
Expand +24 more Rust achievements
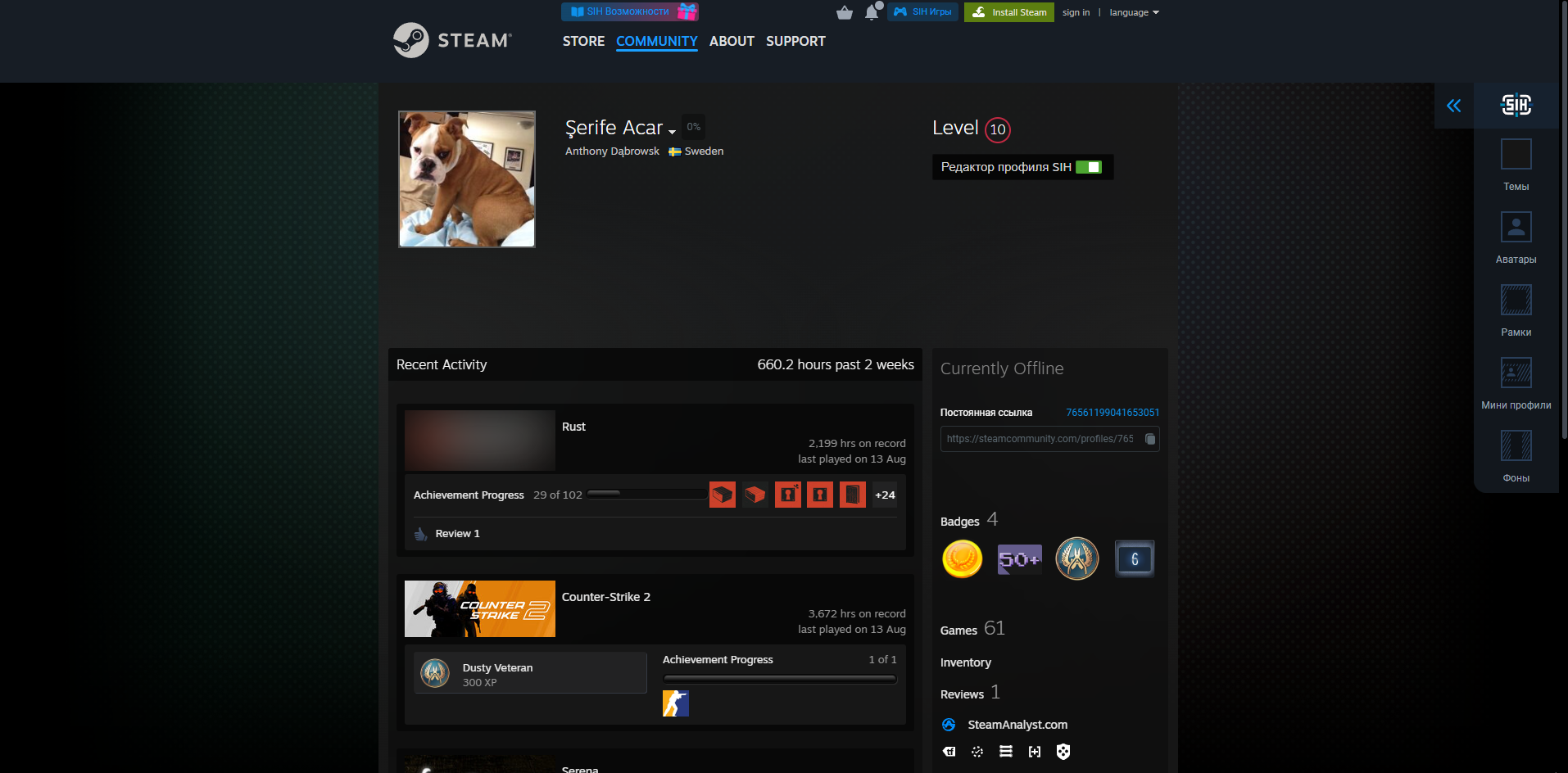pos(885,495)
